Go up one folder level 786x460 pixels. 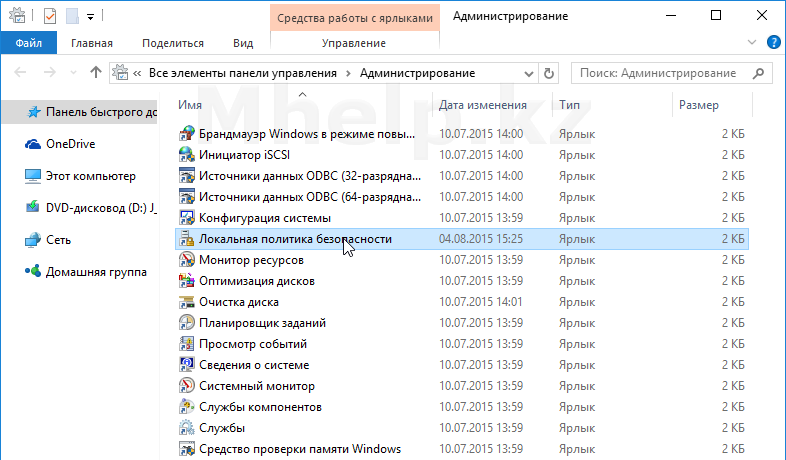click(95, 73)
